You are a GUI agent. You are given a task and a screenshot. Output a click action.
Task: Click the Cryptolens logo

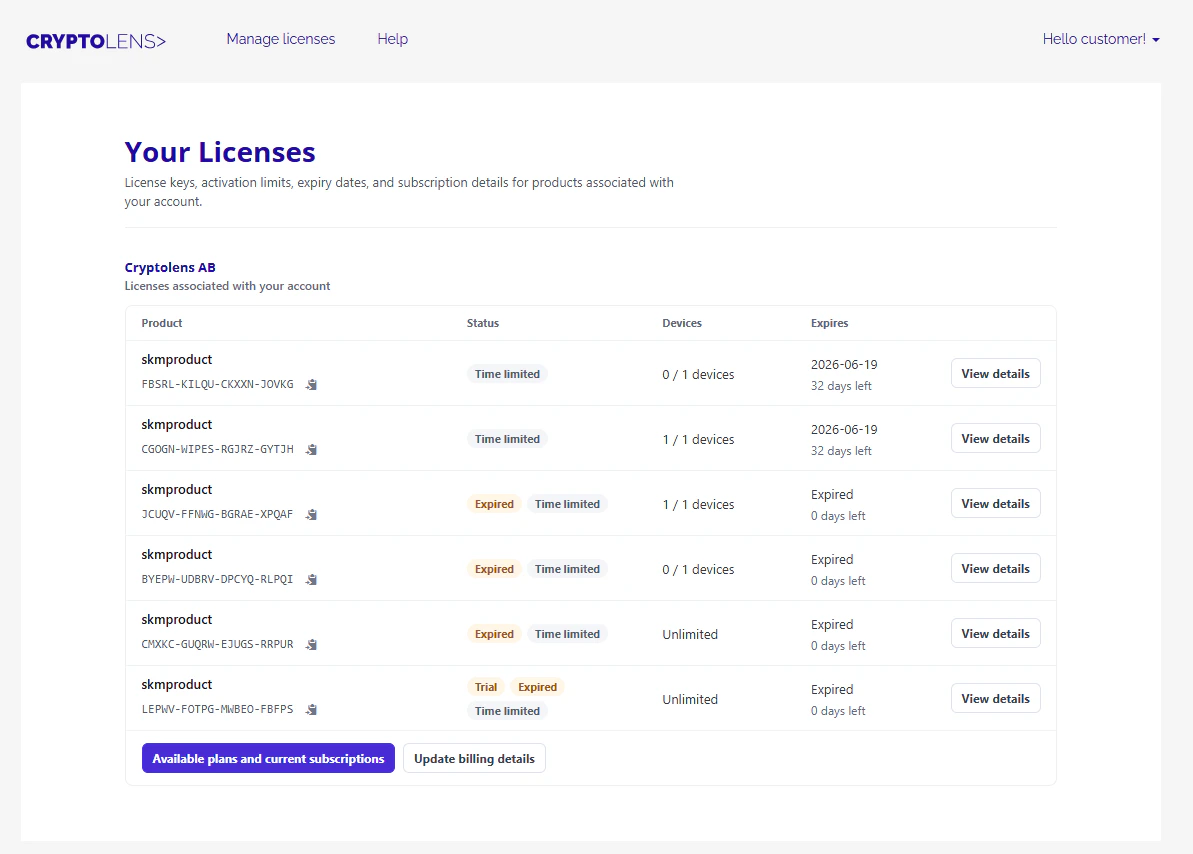(x=96, y=41)
